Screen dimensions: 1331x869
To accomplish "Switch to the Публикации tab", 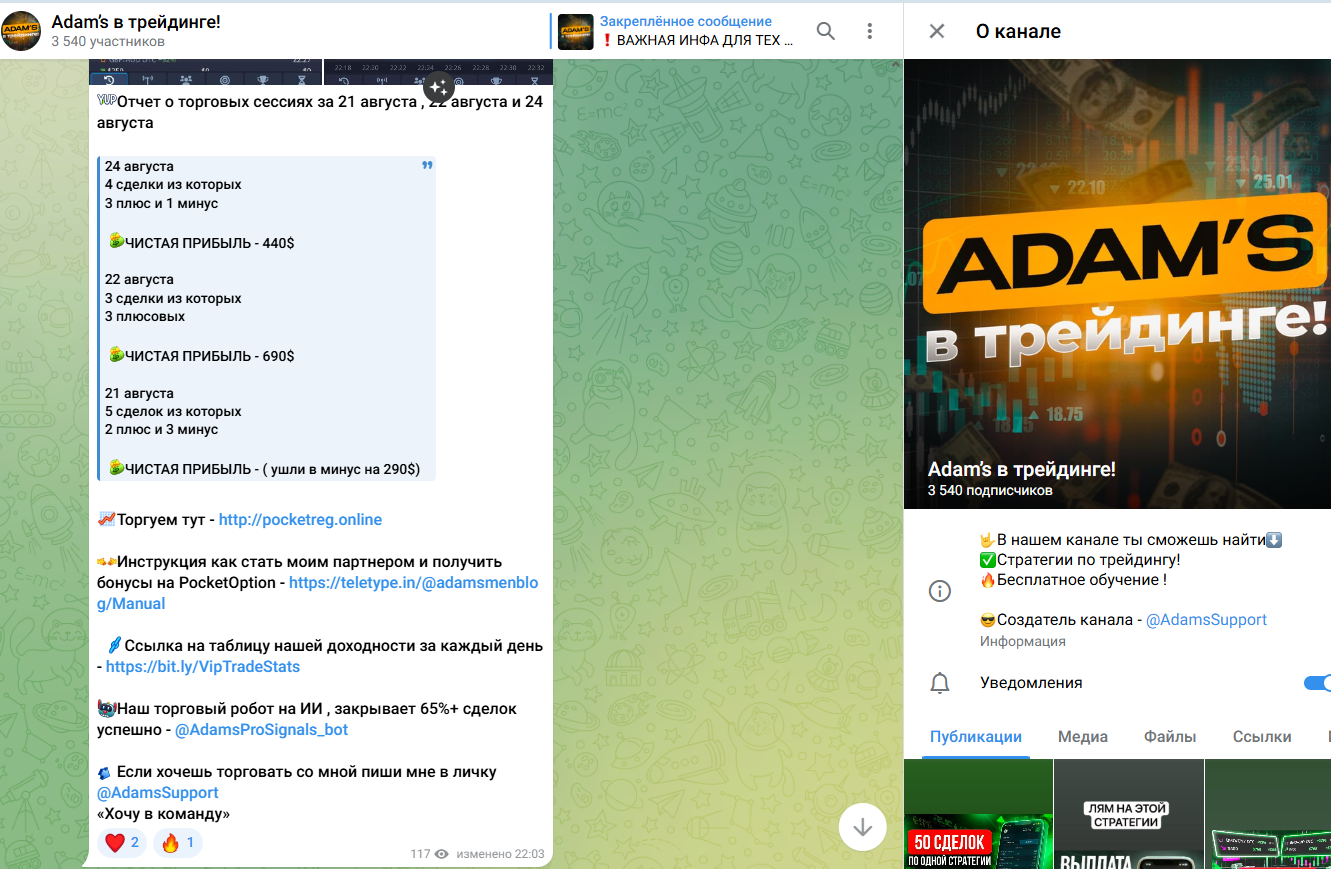I will [x=976, y=737].
